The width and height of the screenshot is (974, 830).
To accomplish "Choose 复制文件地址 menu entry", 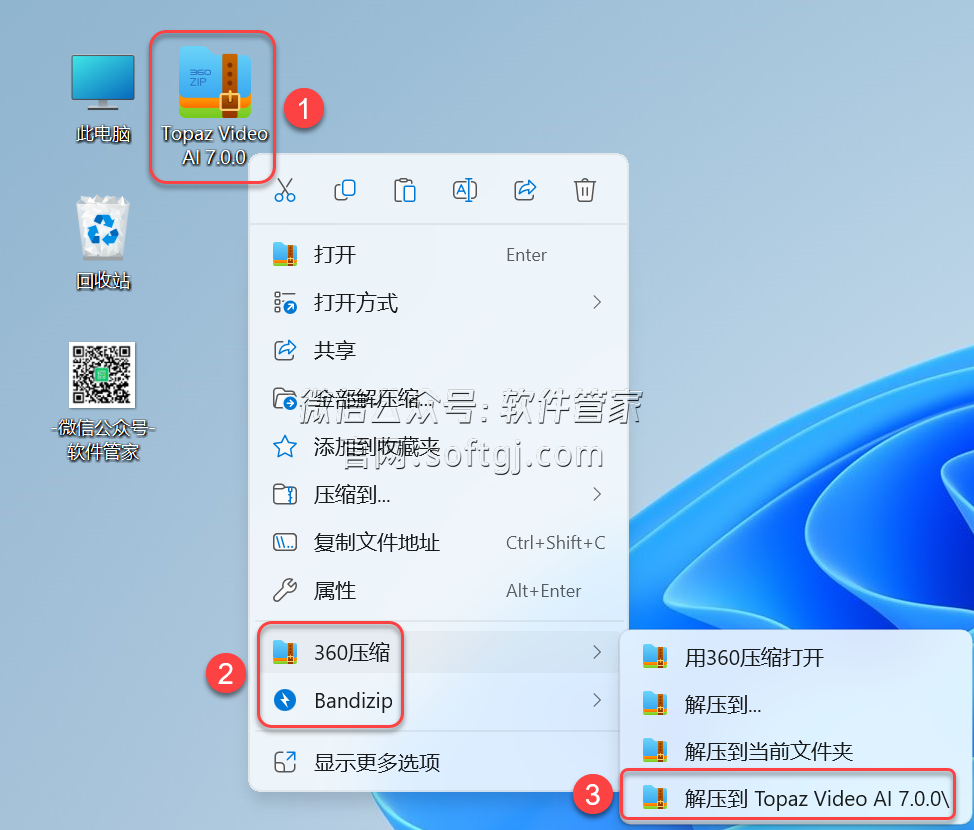I will 440,542.
